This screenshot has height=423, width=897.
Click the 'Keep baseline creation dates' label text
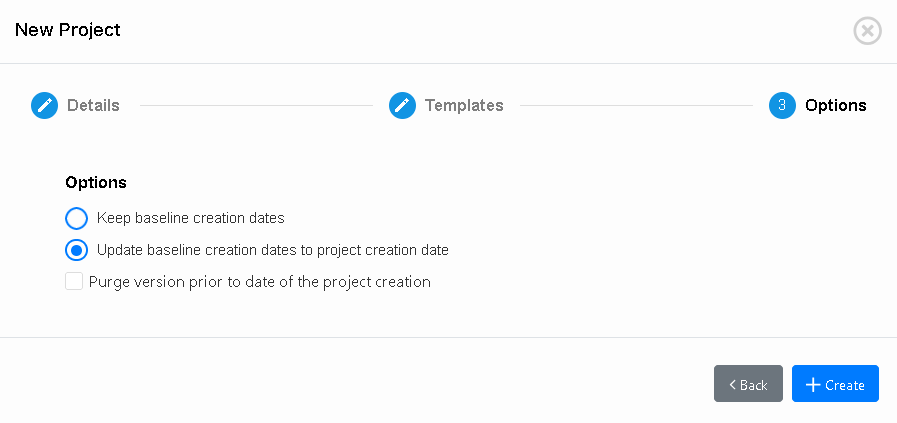coord(190,218)
